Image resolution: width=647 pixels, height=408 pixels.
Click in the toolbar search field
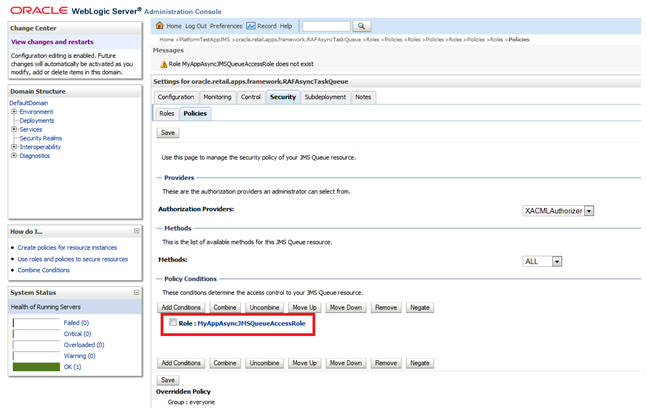pos(326,26)
